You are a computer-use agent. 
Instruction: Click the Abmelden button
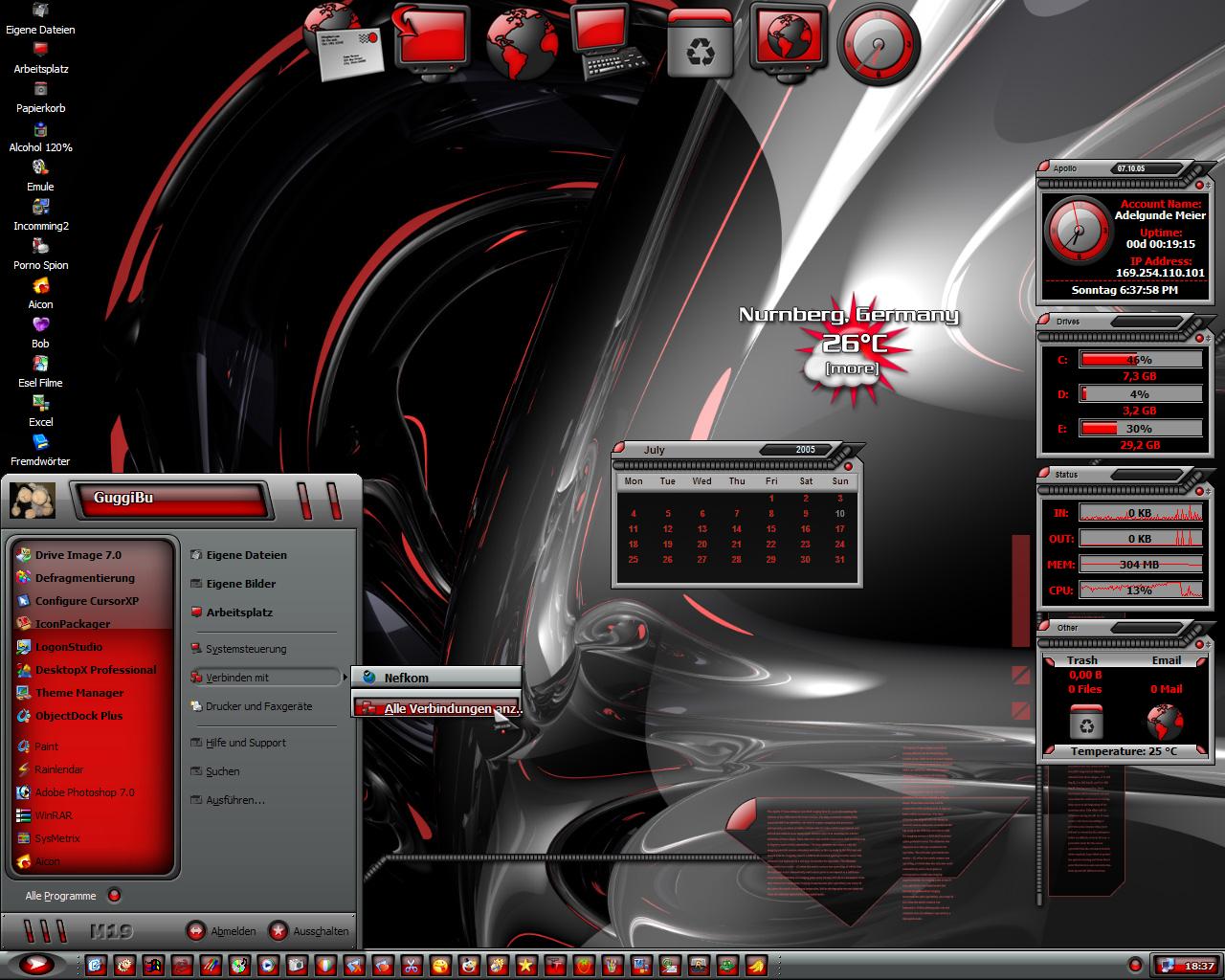point(221,930)
